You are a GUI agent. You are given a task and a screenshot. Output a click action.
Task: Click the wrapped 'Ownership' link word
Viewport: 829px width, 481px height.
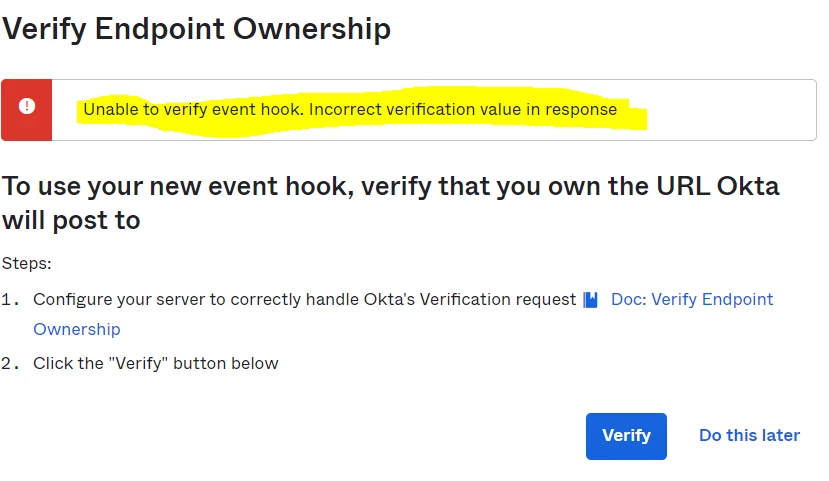77,330
